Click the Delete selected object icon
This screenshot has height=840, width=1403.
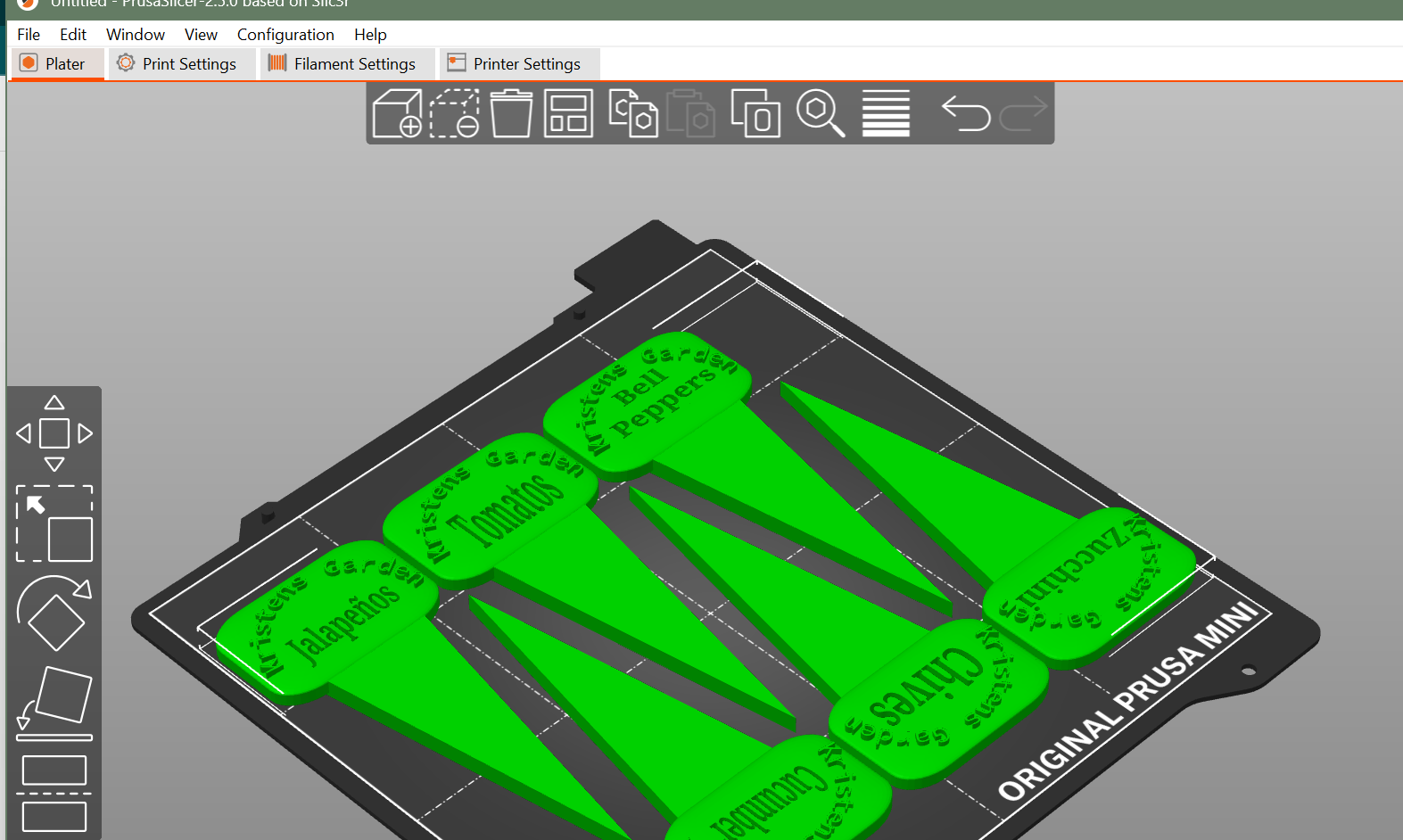coord(455,113)
